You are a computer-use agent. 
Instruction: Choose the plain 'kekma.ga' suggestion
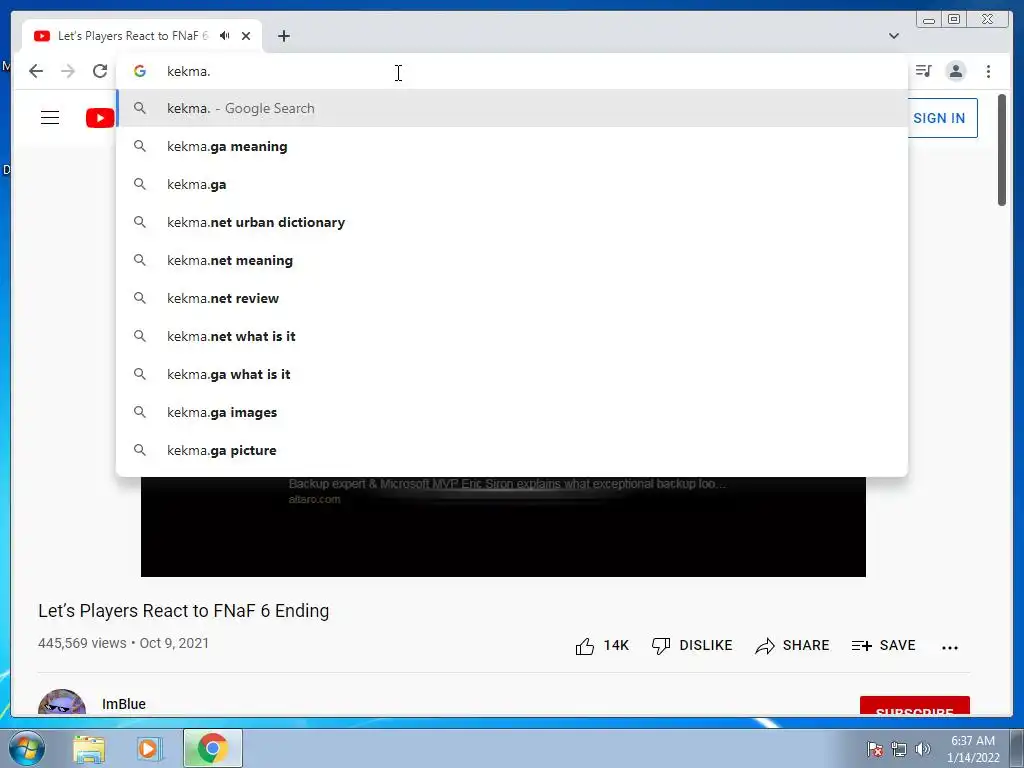pos(512,184)
